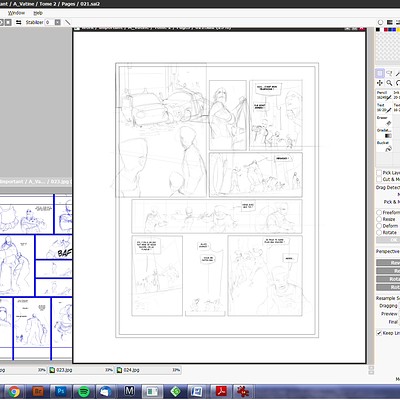Click the swap icon left of Stabilizer

point(19,22)
